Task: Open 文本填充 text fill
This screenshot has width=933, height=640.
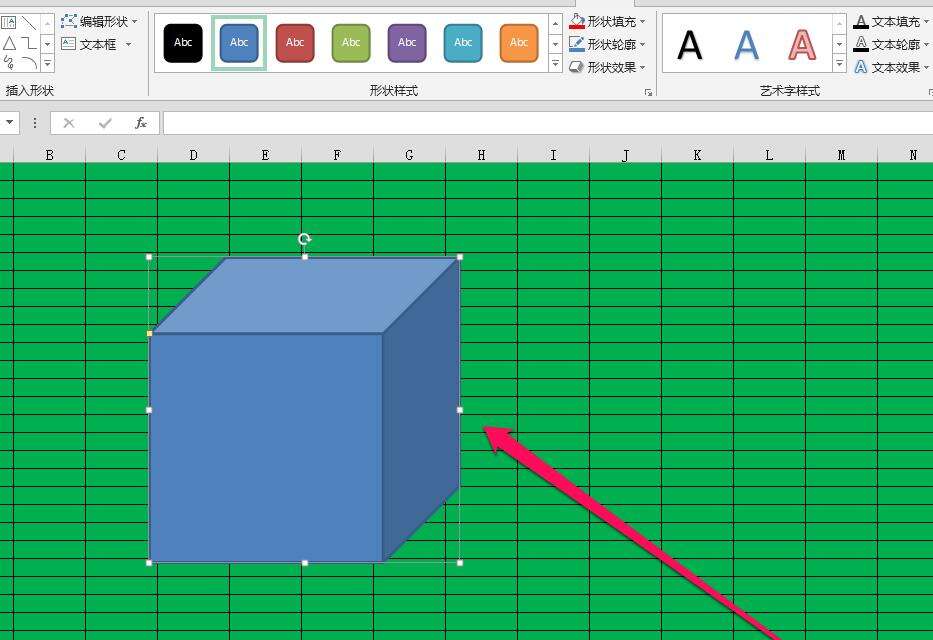Action: click(891, 21)
